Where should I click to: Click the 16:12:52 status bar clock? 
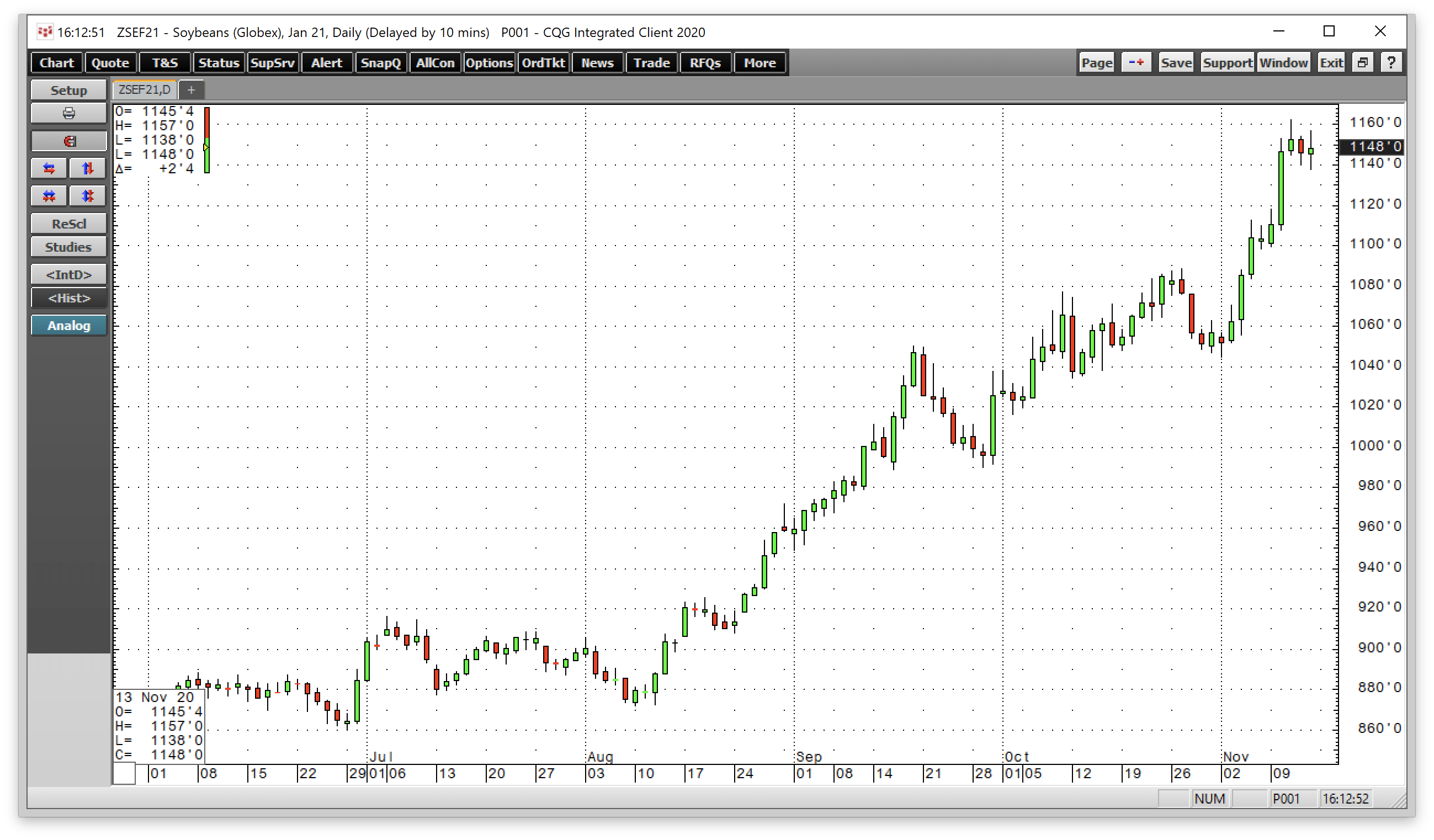(x=1345, y=799)
